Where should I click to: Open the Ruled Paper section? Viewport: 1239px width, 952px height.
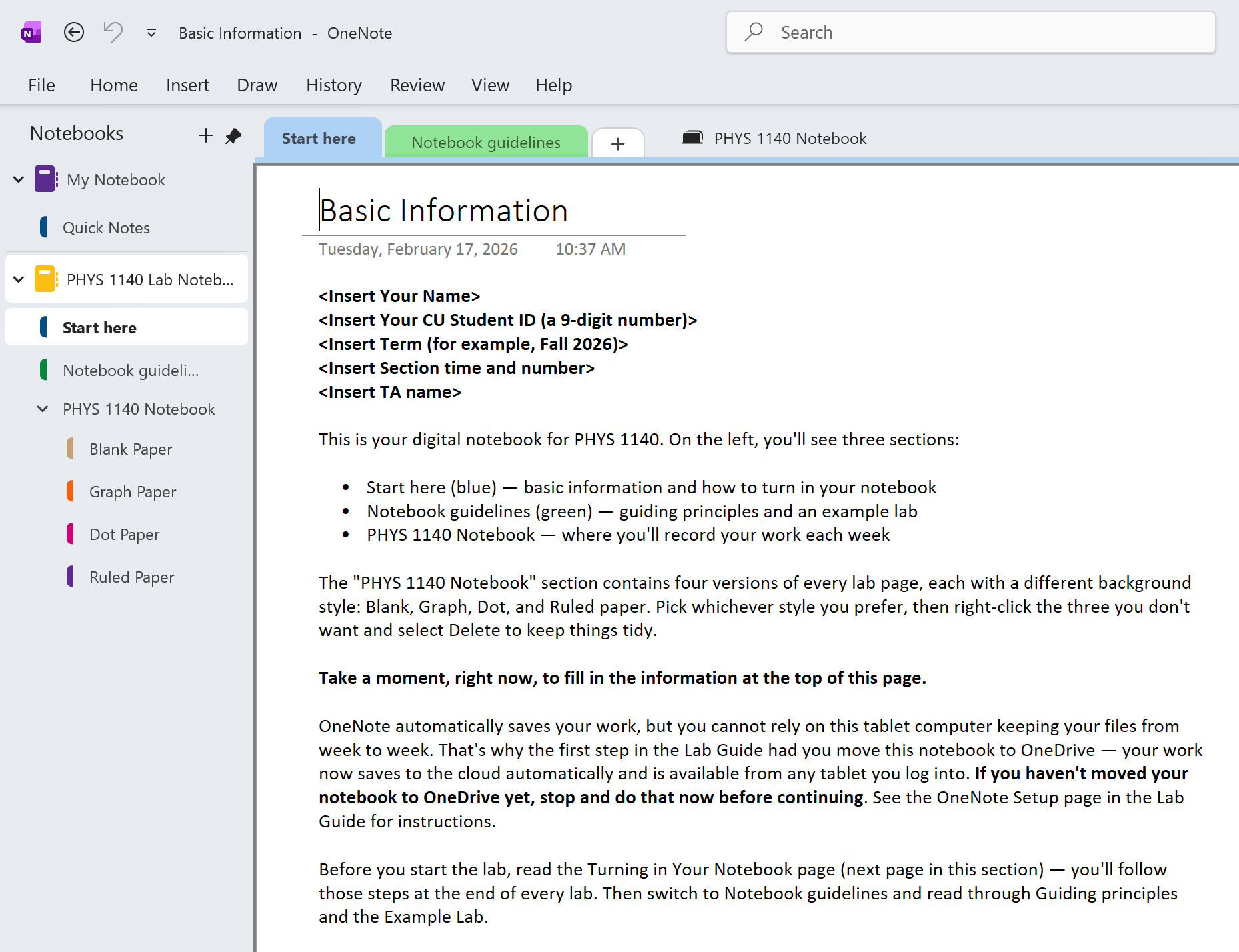pos(132,577)
